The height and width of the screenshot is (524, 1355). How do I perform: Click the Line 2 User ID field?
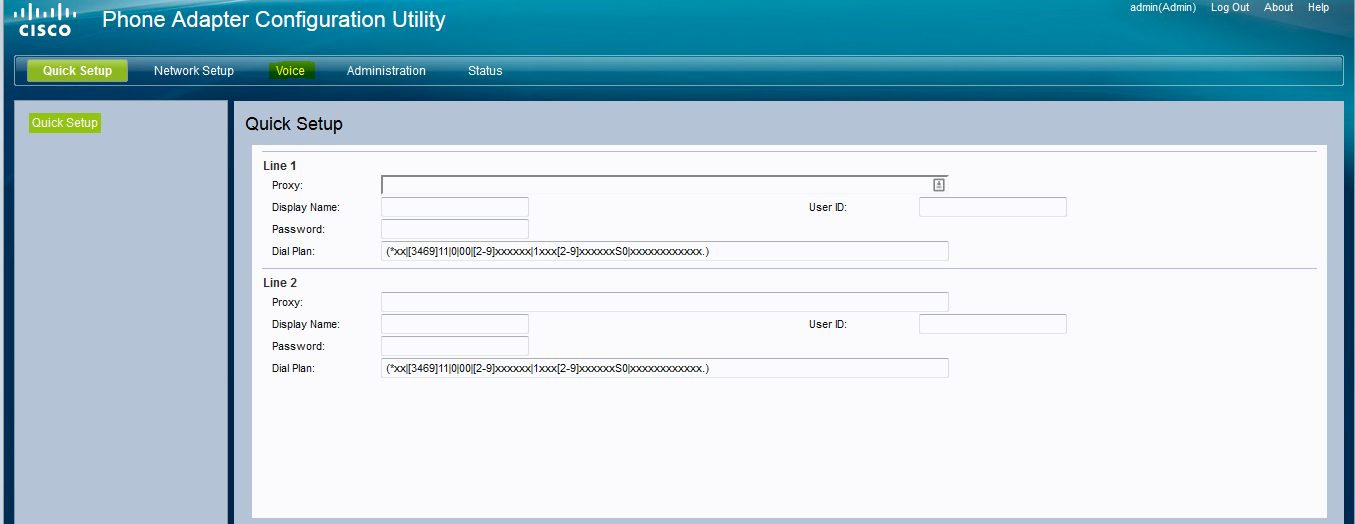(x=993, y=324)
